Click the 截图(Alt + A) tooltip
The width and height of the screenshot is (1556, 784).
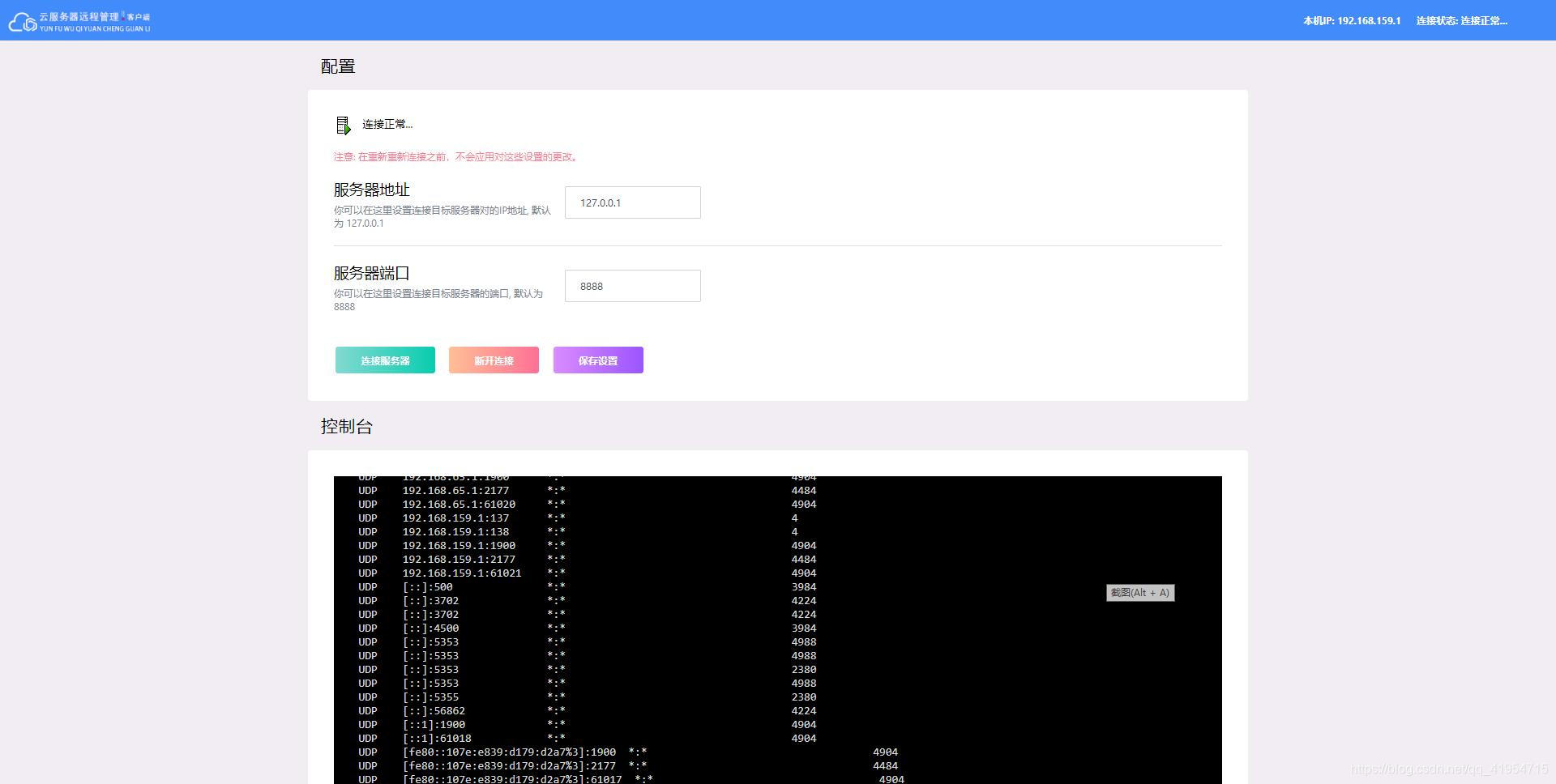pyautogui.click(x=1139, y=593)
